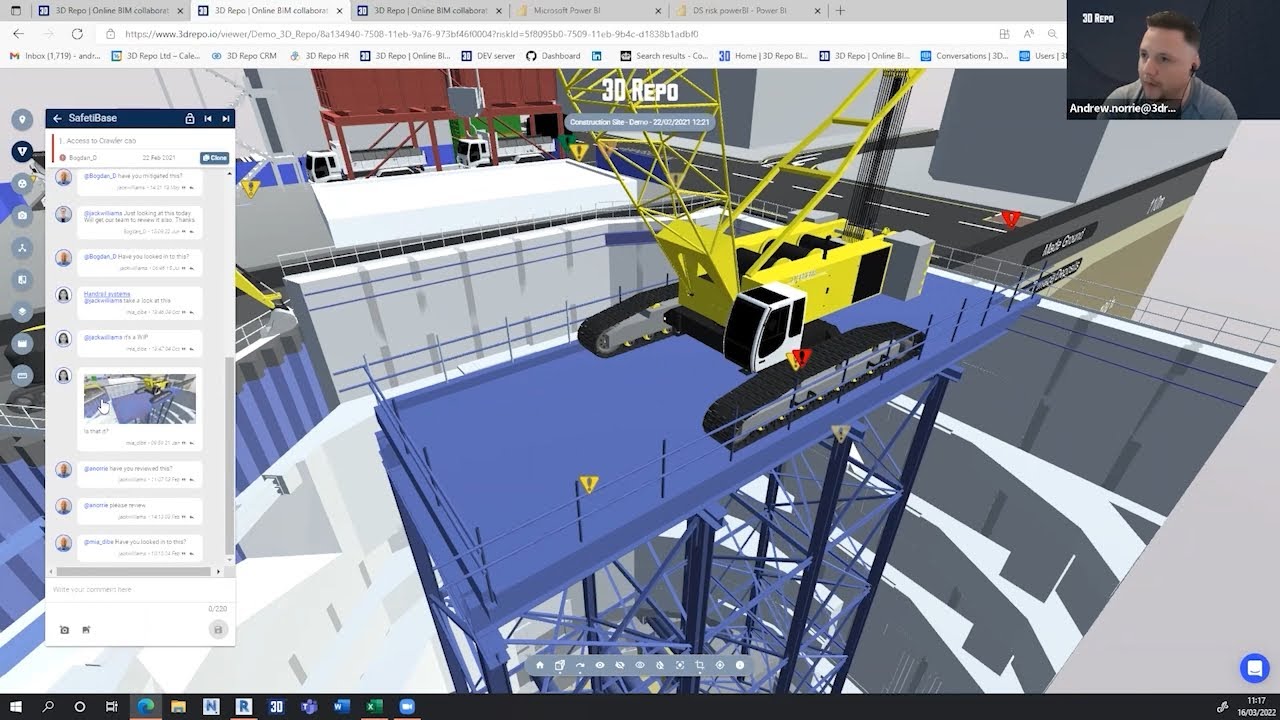
Task: Click the focus frame icon in toolbar
Action: (680, 665)
